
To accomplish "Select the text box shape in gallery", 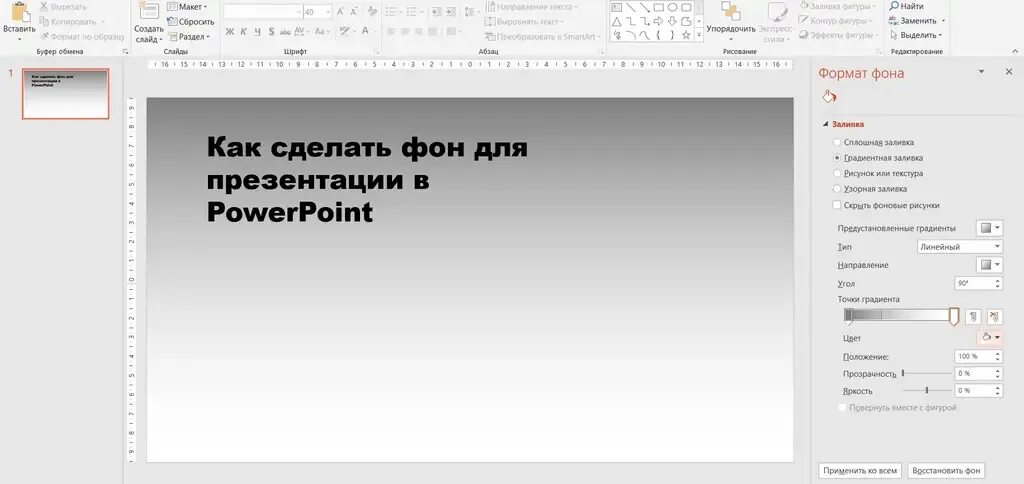I will tap(616, 7).
